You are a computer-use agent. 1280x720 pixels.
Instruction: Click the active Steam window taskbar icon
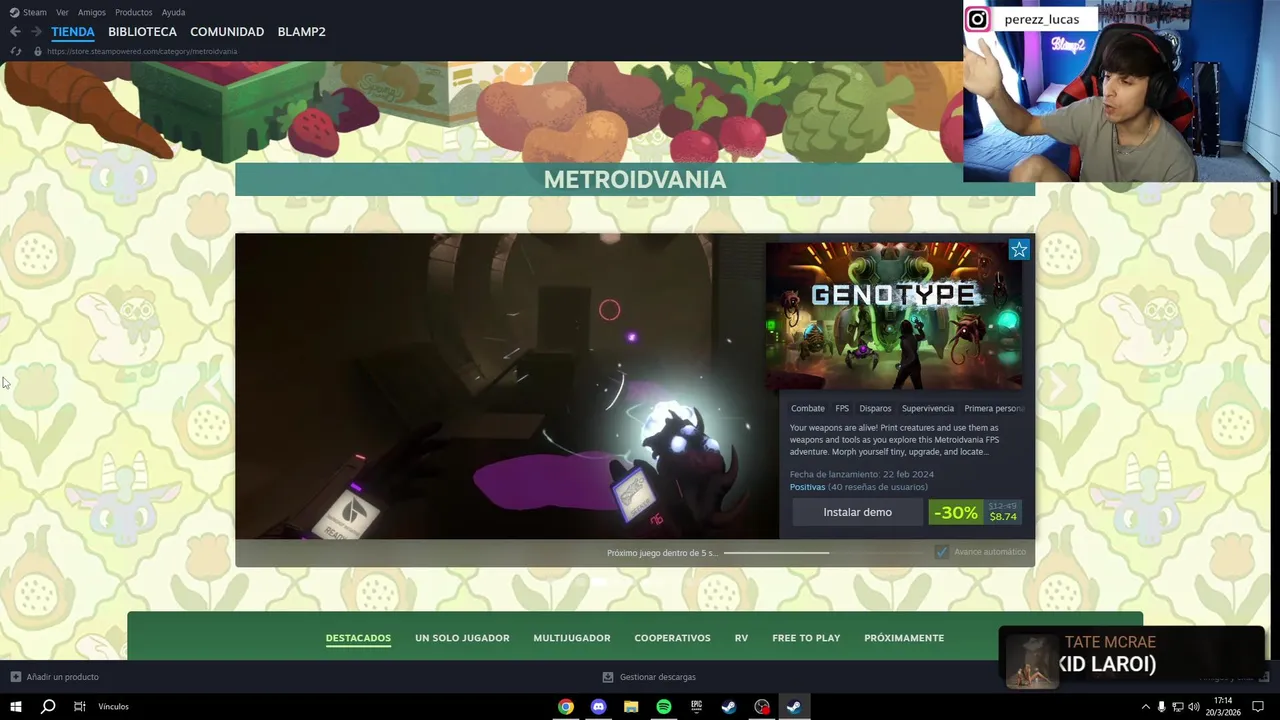pos(794,707)
